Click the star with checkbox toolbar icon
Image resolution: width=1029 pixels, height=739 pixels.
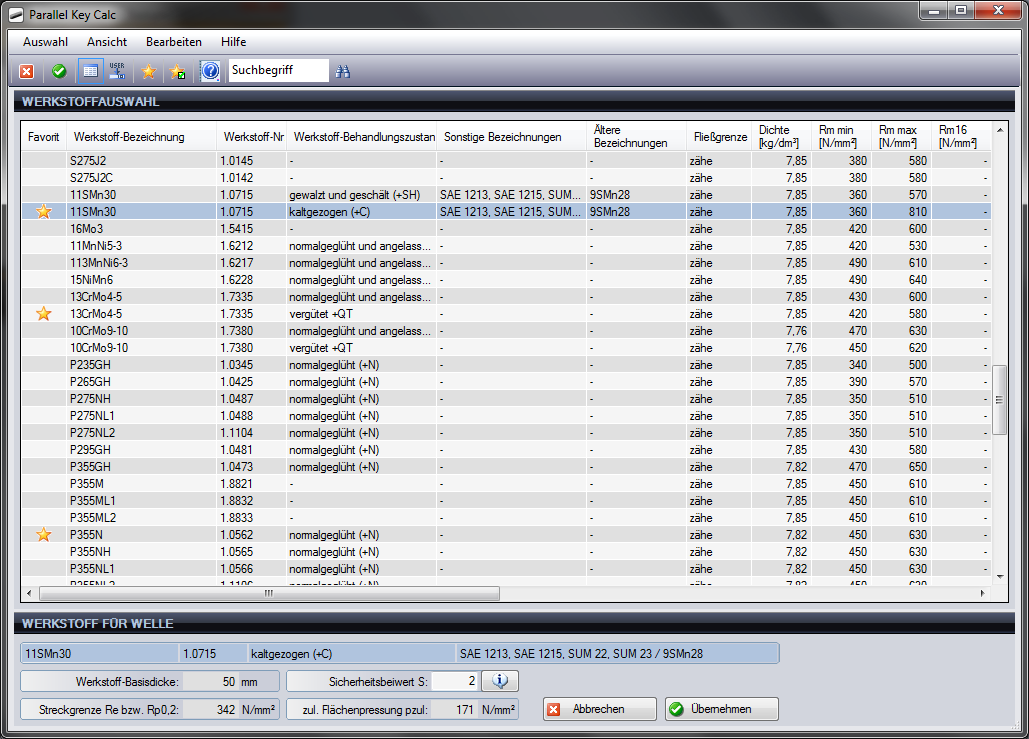coord(178,71)
